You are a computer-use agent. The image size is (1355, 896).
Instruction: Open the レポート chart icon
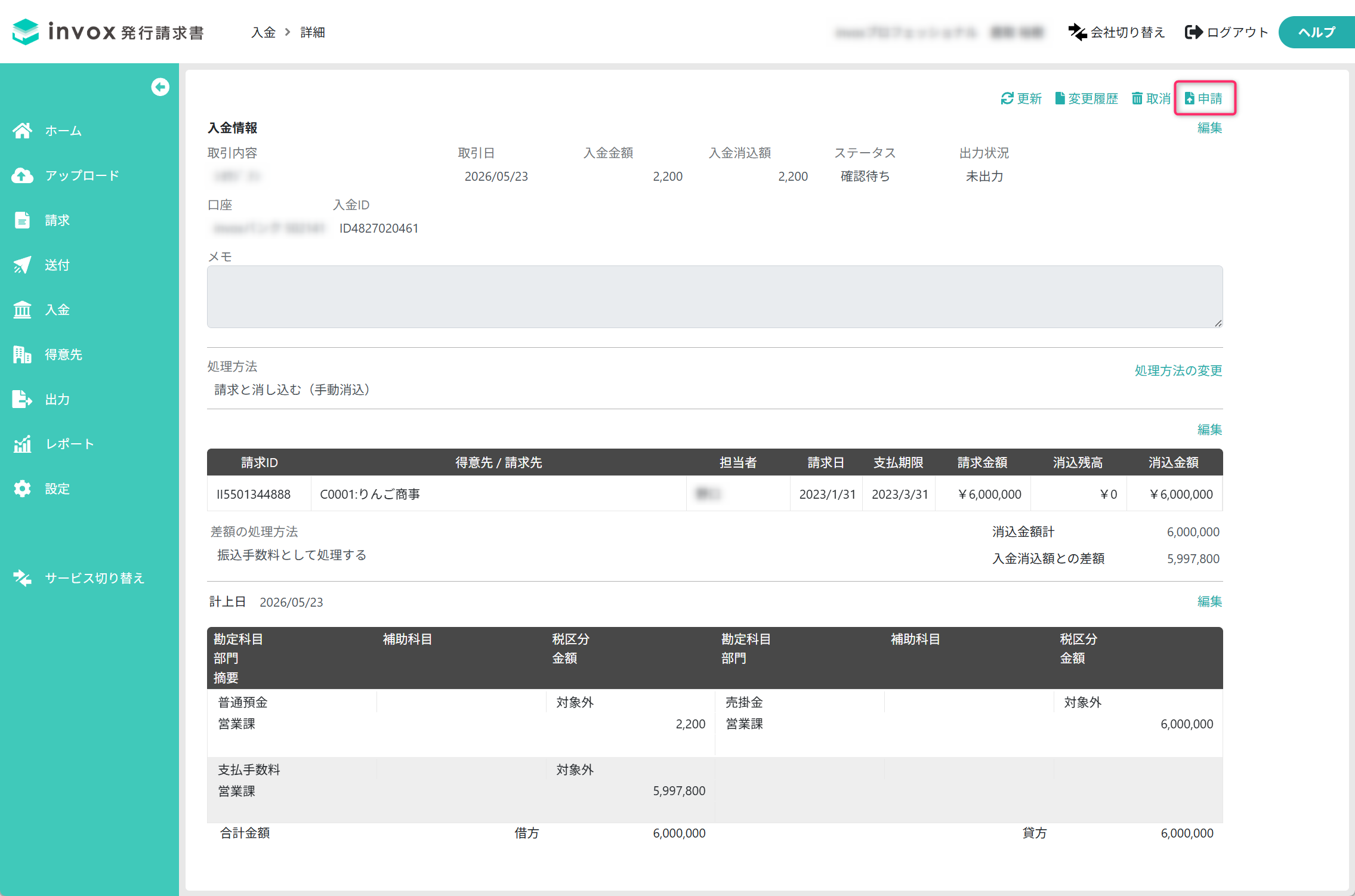23,444
